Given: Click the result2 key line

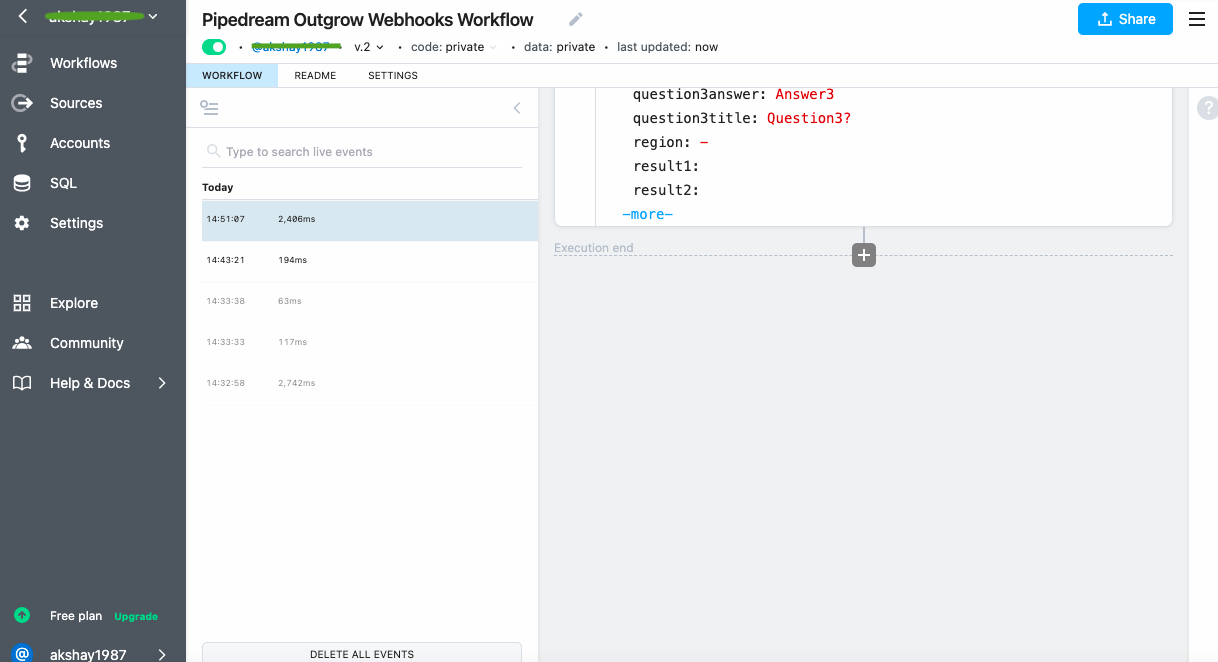Looking at the screenshot, I should pos(666,190).
